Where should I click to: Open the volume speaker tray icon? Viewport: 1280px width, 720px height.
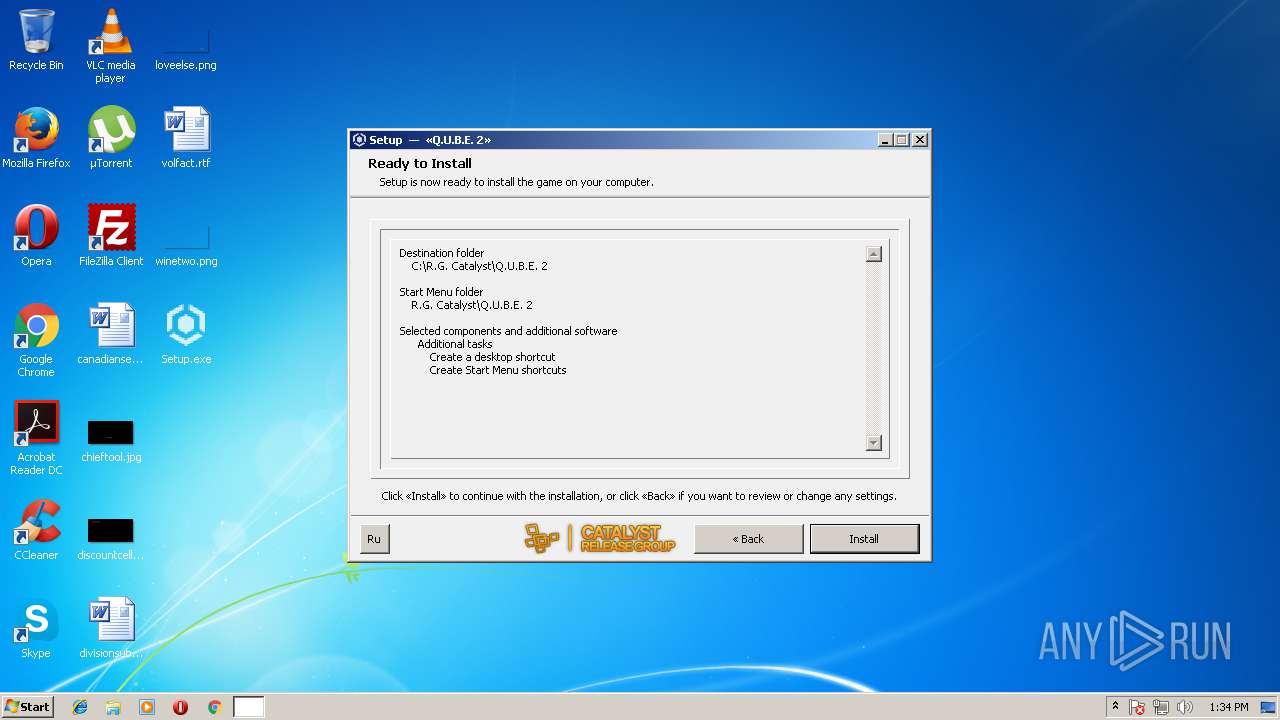pos(1185,707)
